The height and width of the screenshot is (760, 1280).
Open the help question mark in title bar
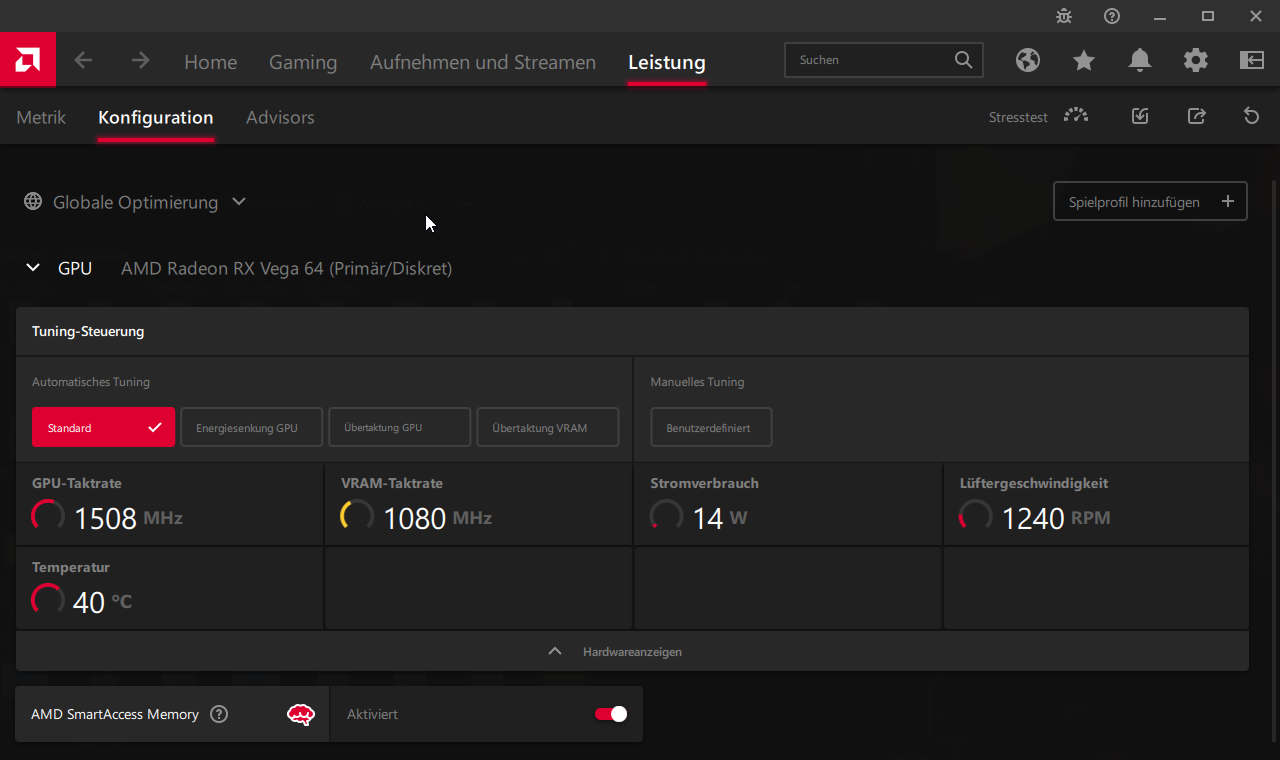point(1112,16)
